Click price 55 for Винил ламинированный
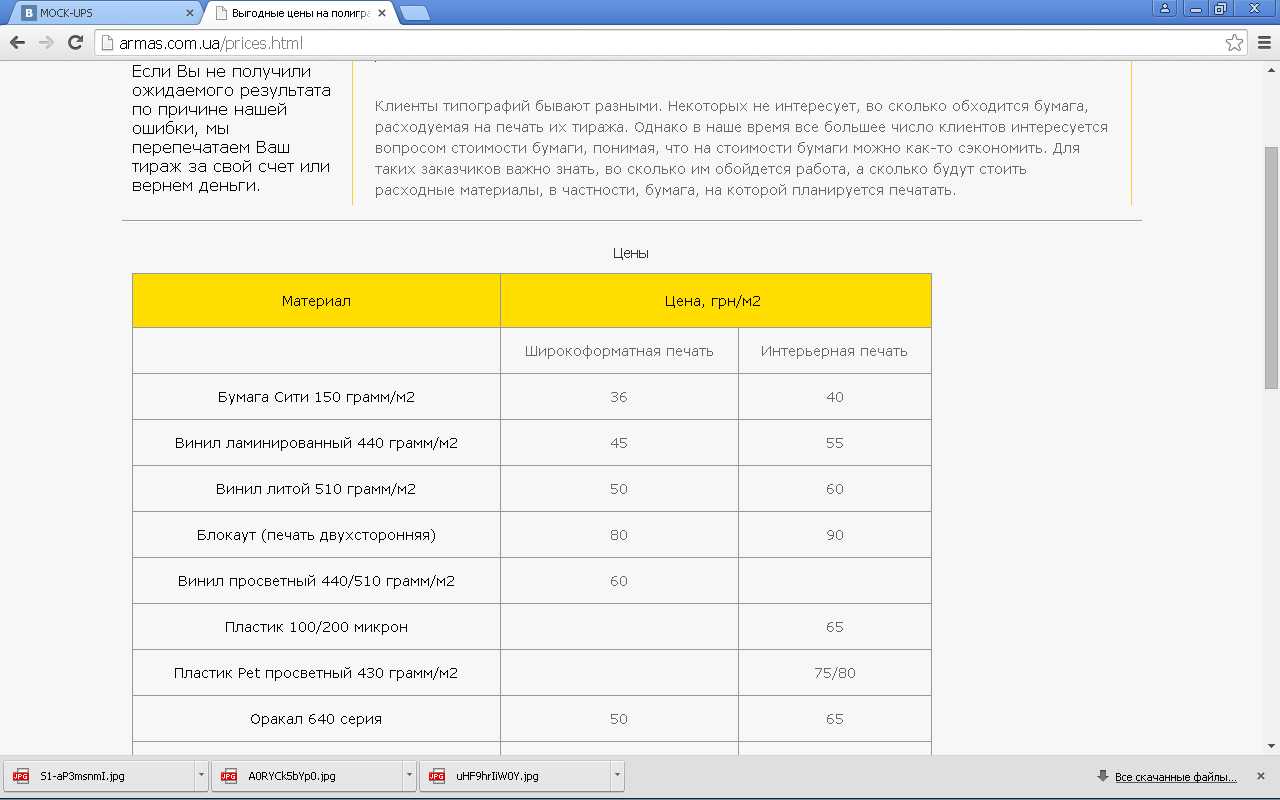 click(835, 443)
